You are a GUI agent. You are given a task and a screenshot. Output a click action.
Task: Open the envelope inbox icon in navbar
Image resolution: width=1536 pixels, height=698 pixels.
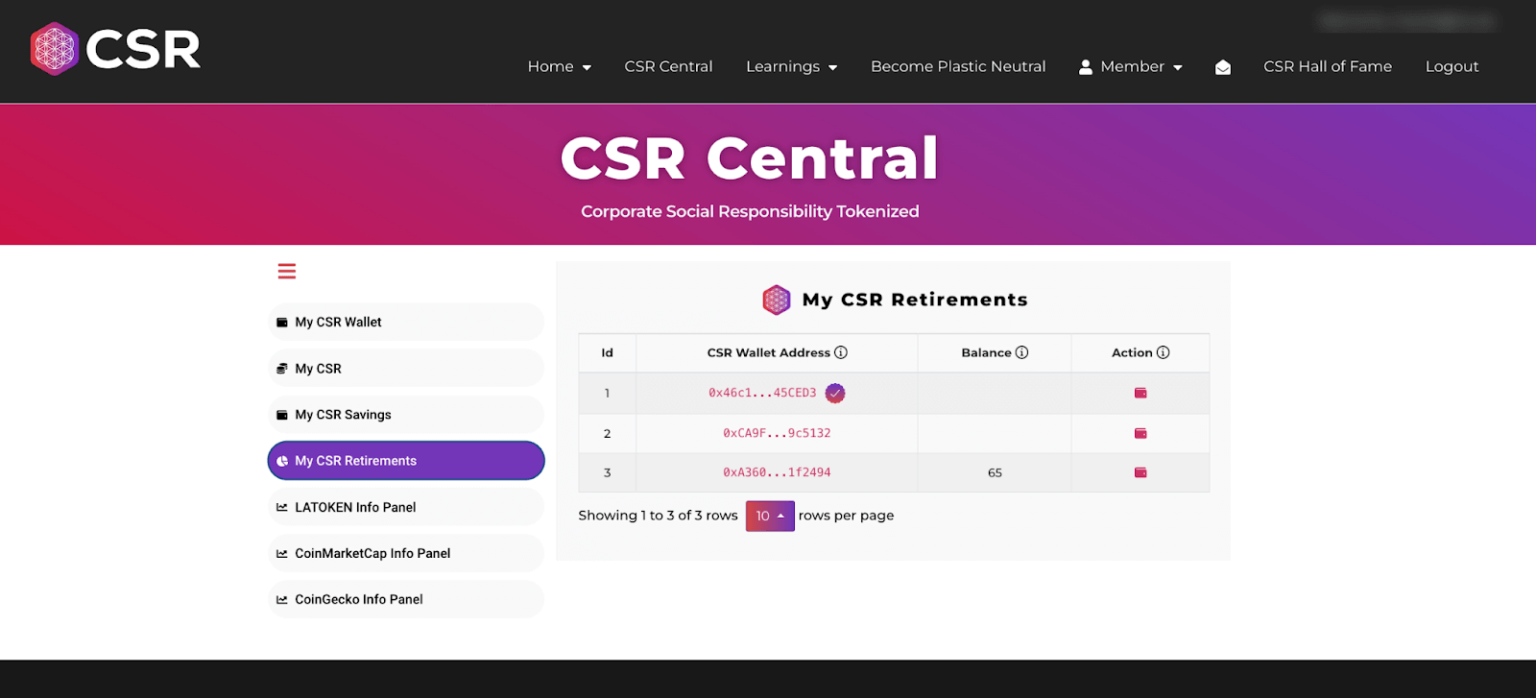point(1222,66)
